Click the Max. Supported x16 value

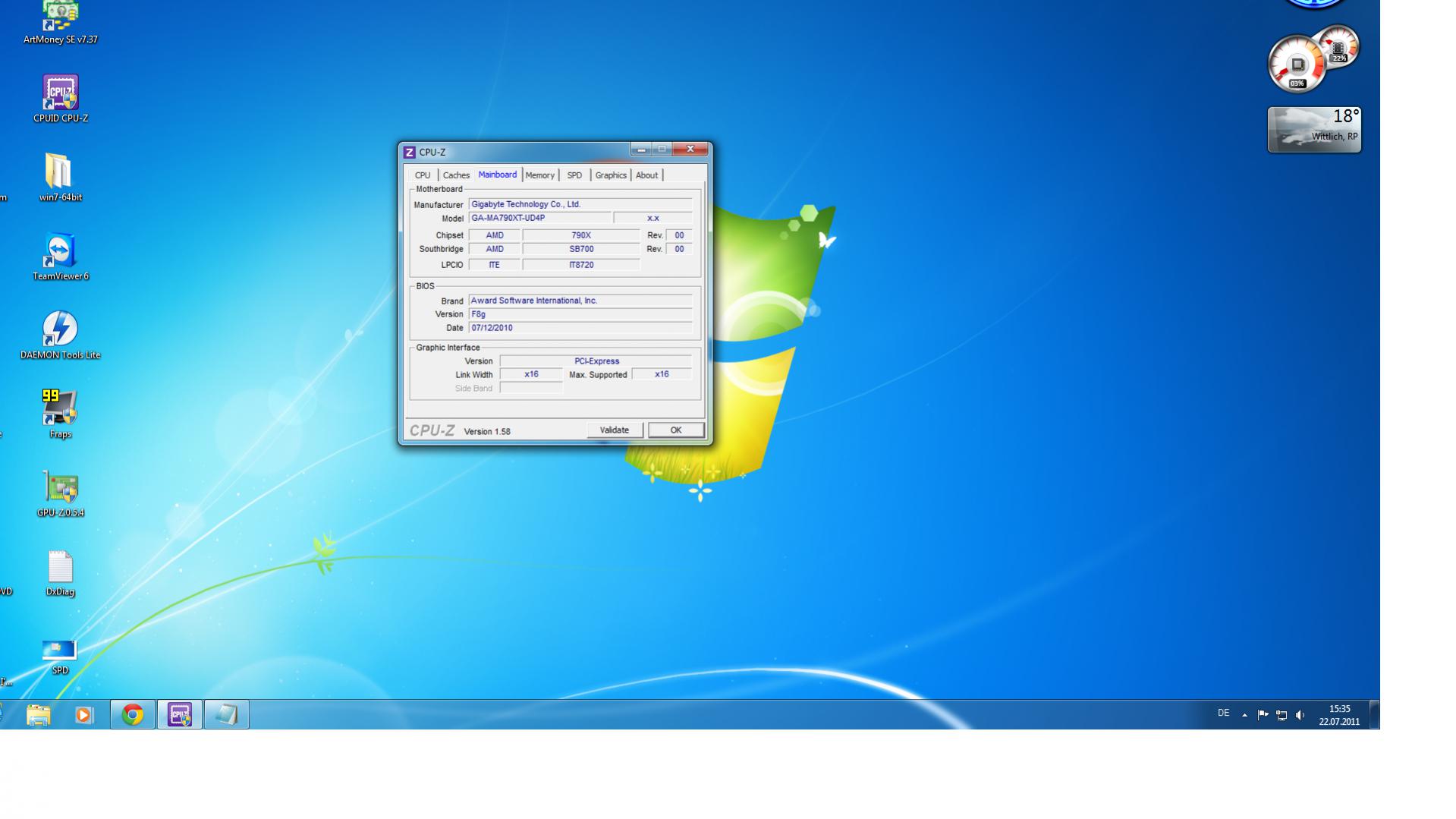662,374
